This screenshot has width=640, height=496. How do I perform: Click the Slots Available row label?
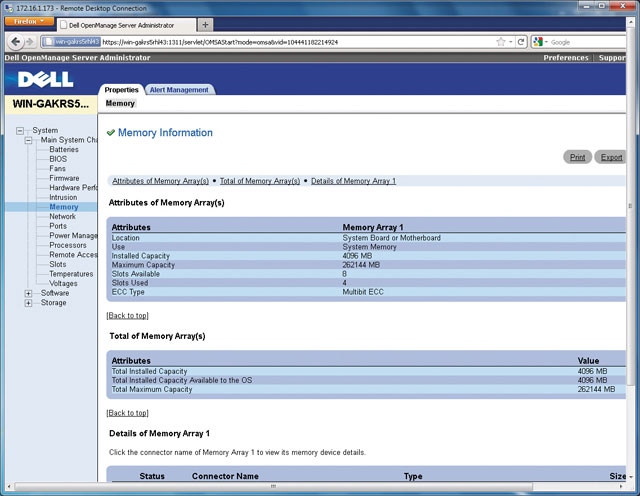(x=136, y=274)
